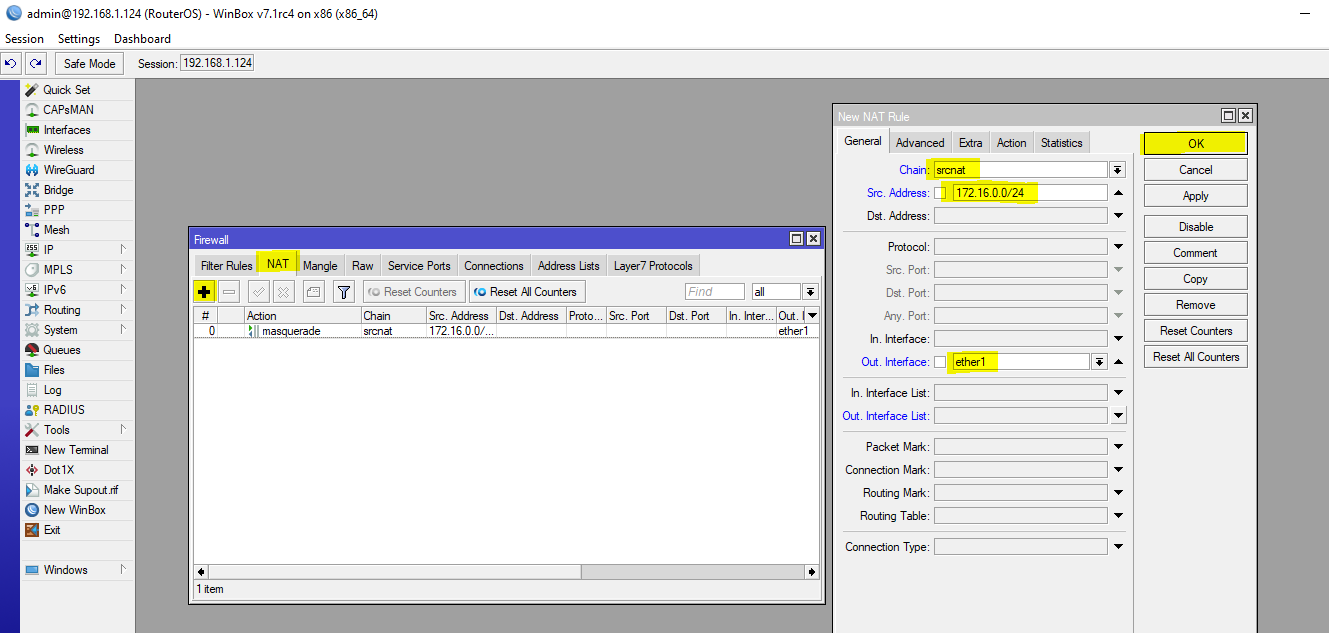Viewport: 1329px width, 633px height.
Task: Open the Bridge sidebar item
Action: pos(58,190)
